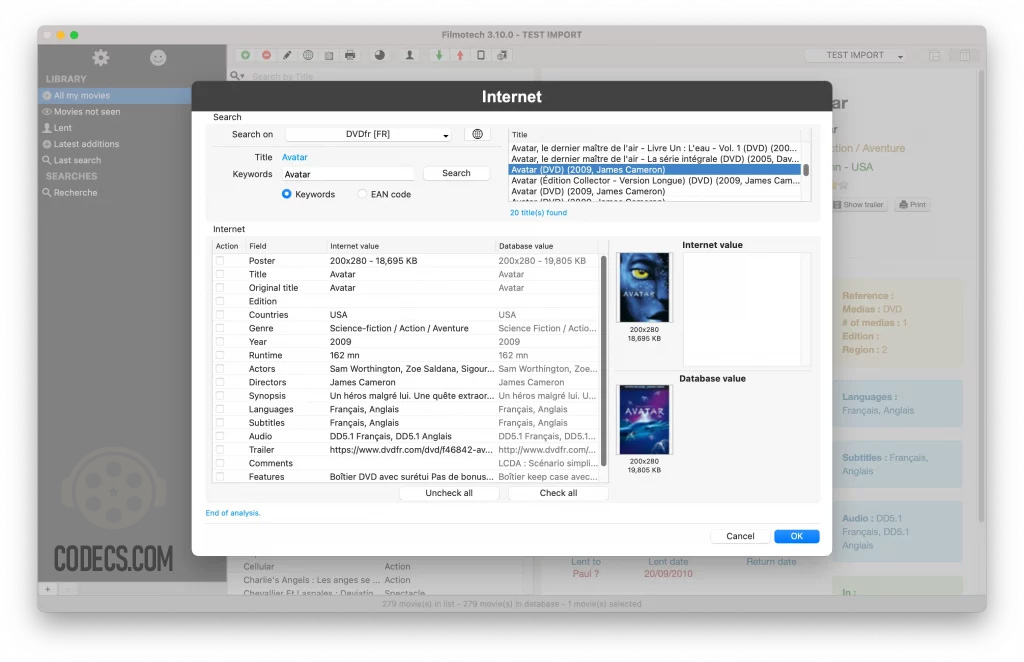Viewport: 1024px width, 662px height.
Task: Open the Search on DVDfr [FR] dropdown
Action: point(368,134)
